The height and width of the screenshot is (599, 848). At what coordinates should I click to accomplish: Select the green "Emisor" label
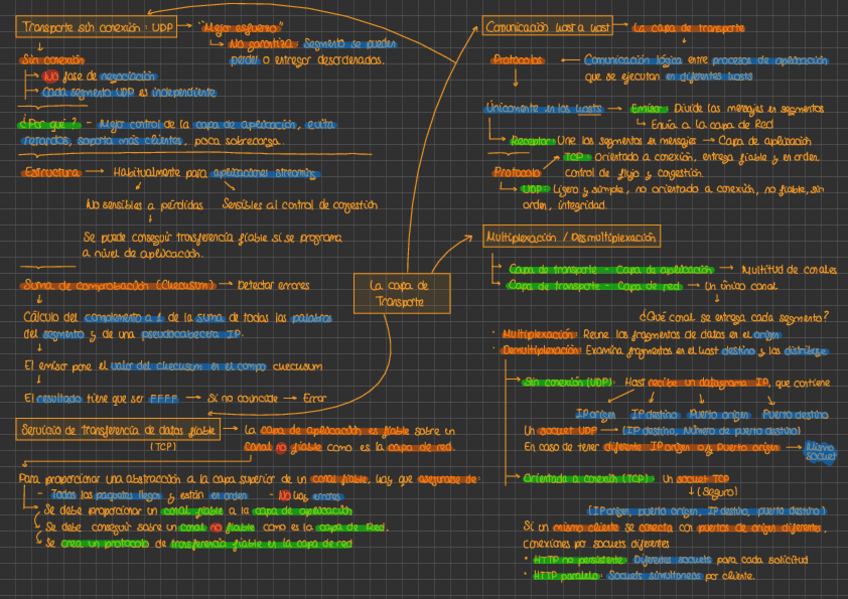(x=648, y=109)
